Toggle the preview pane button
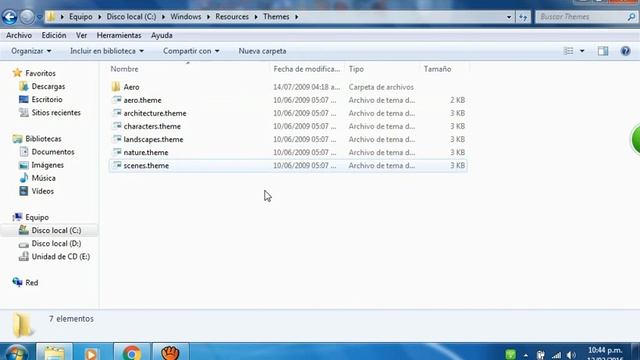This screenshot has width=640, height=360. click(x=603, y=51)
